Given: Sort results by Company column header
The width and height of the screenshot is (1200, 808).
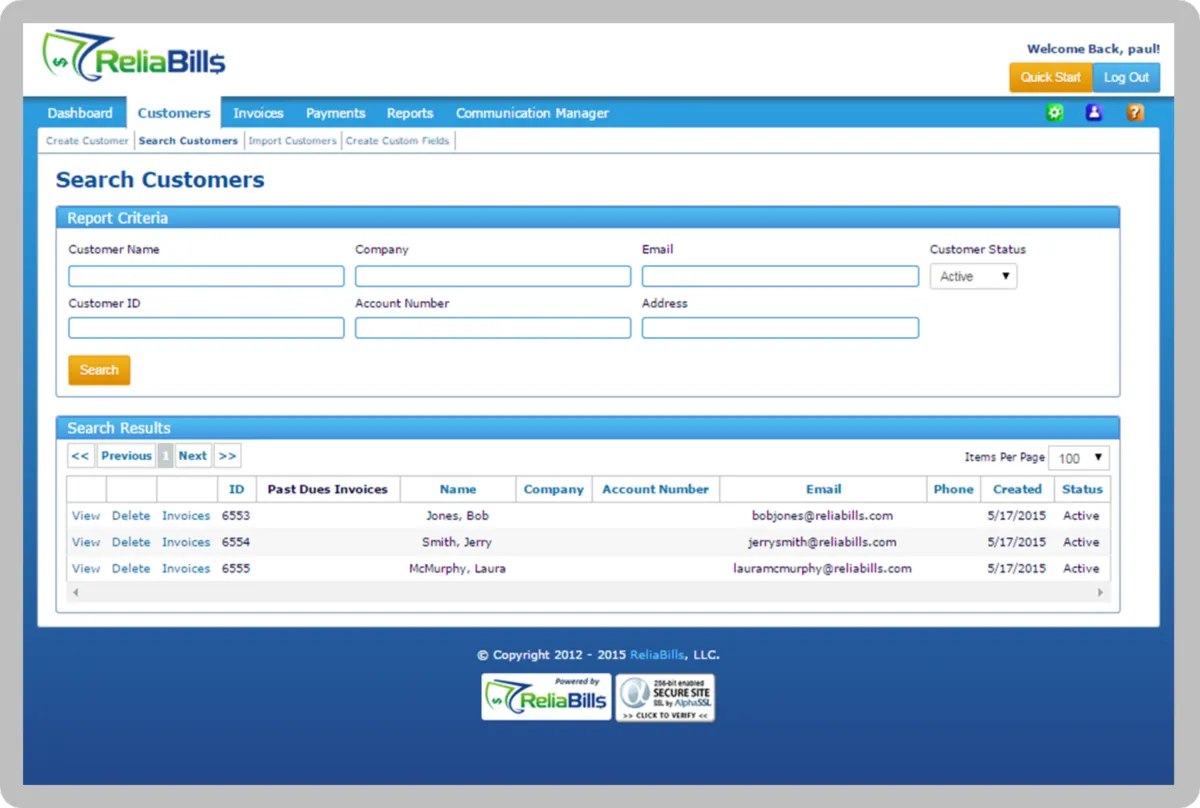Looking at the screenshot, I should coord(554,489).
